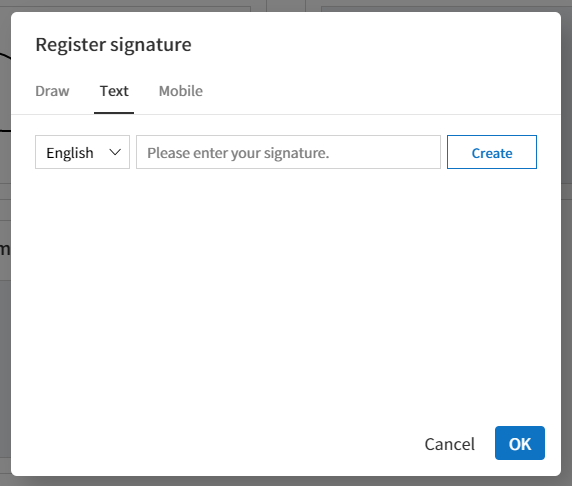The image size is (572, 486).
Task: Expand the signature language selector
Action: 82,152
